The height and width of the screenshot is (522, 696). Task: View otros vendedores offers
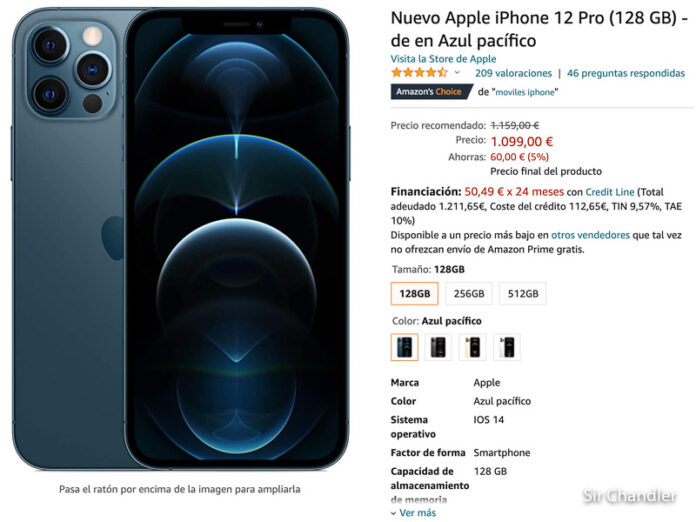click(590, 235)
